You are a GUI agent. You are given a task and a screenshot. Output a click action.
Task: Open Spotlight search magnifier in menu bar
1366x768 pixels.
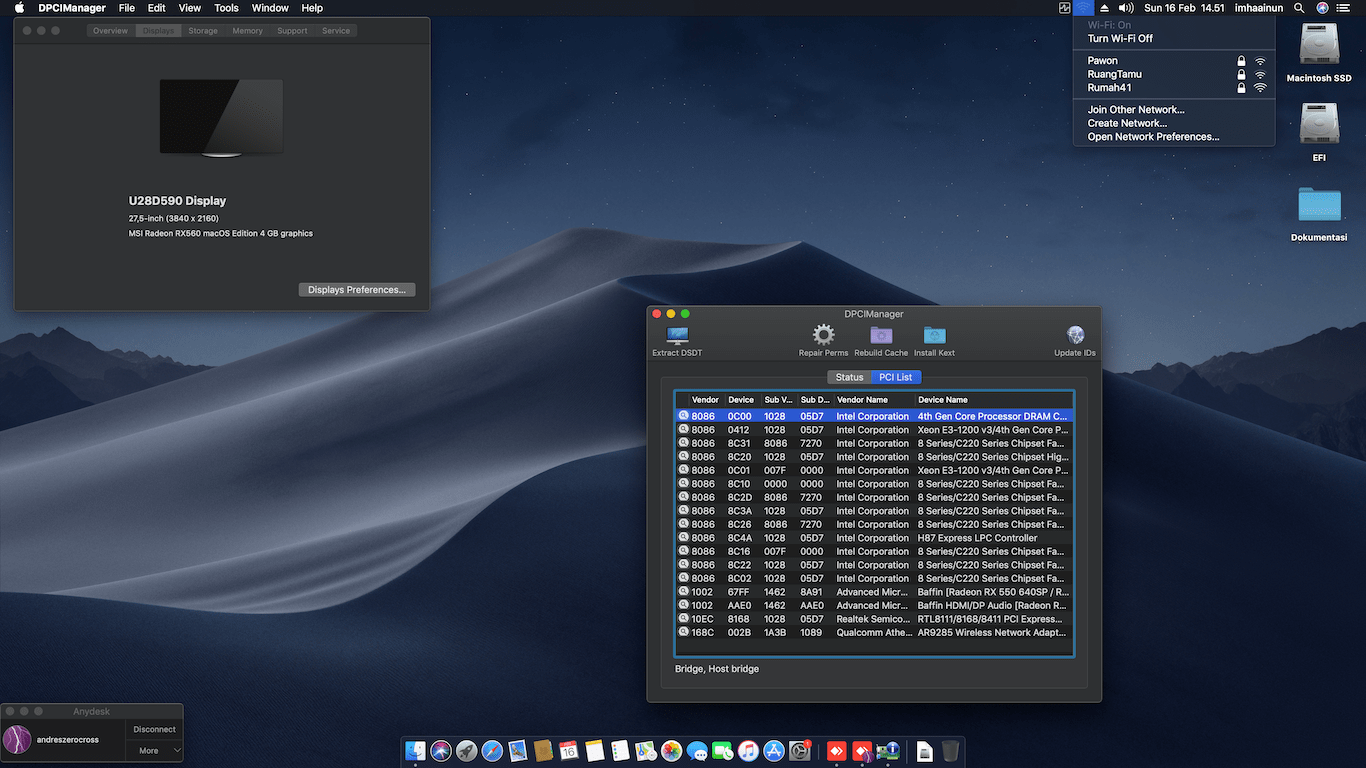[1299, 8]
